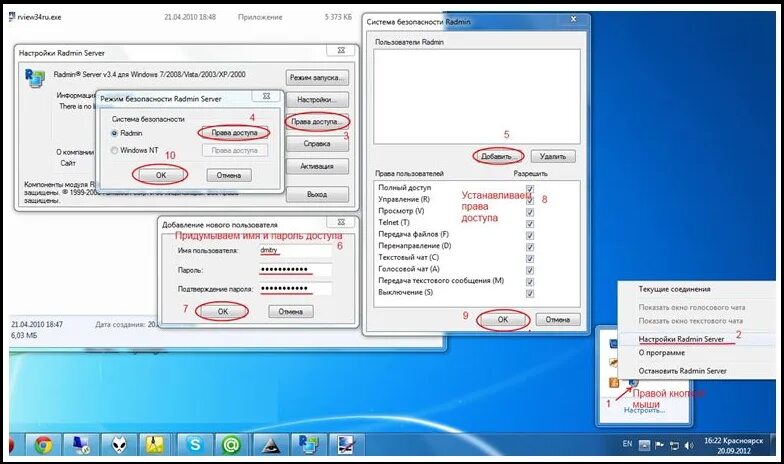Screen dimensions: 784x464
Task: Click the Action Center flag icon in tray
Action: pos(660,445)
